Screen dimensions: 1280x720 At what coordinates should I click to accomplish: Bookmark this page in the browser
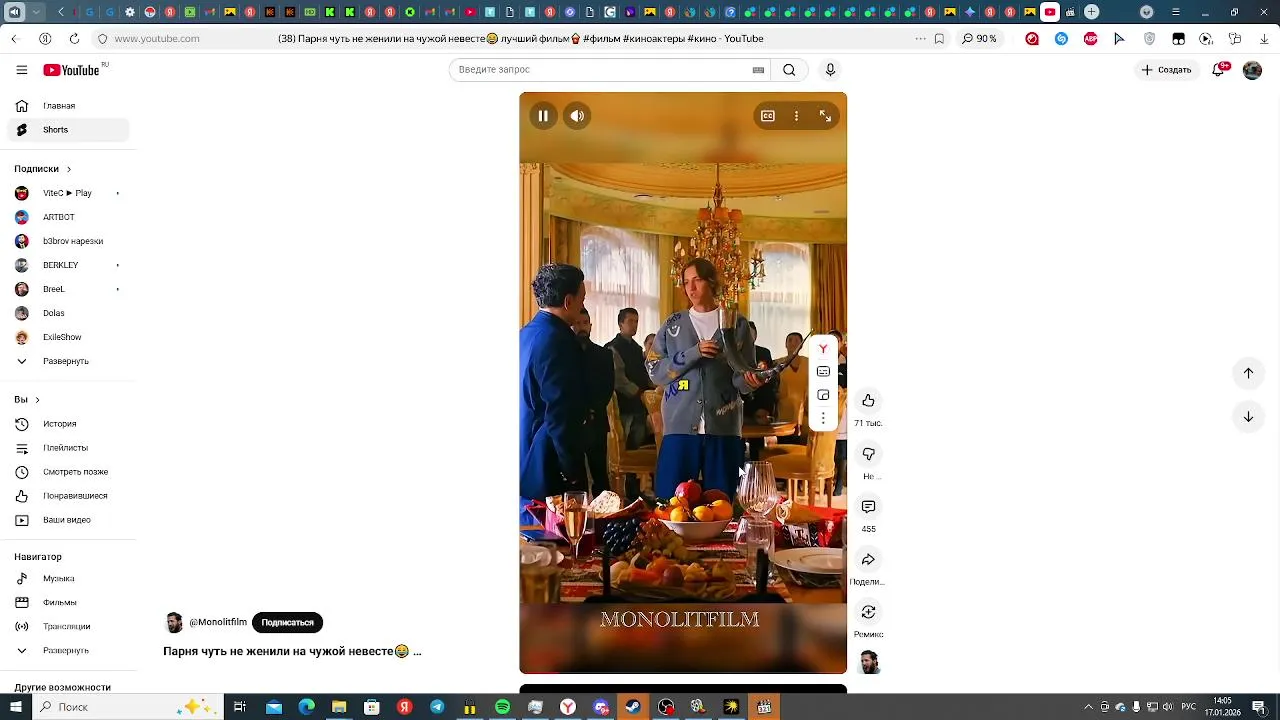coord(939,39)
